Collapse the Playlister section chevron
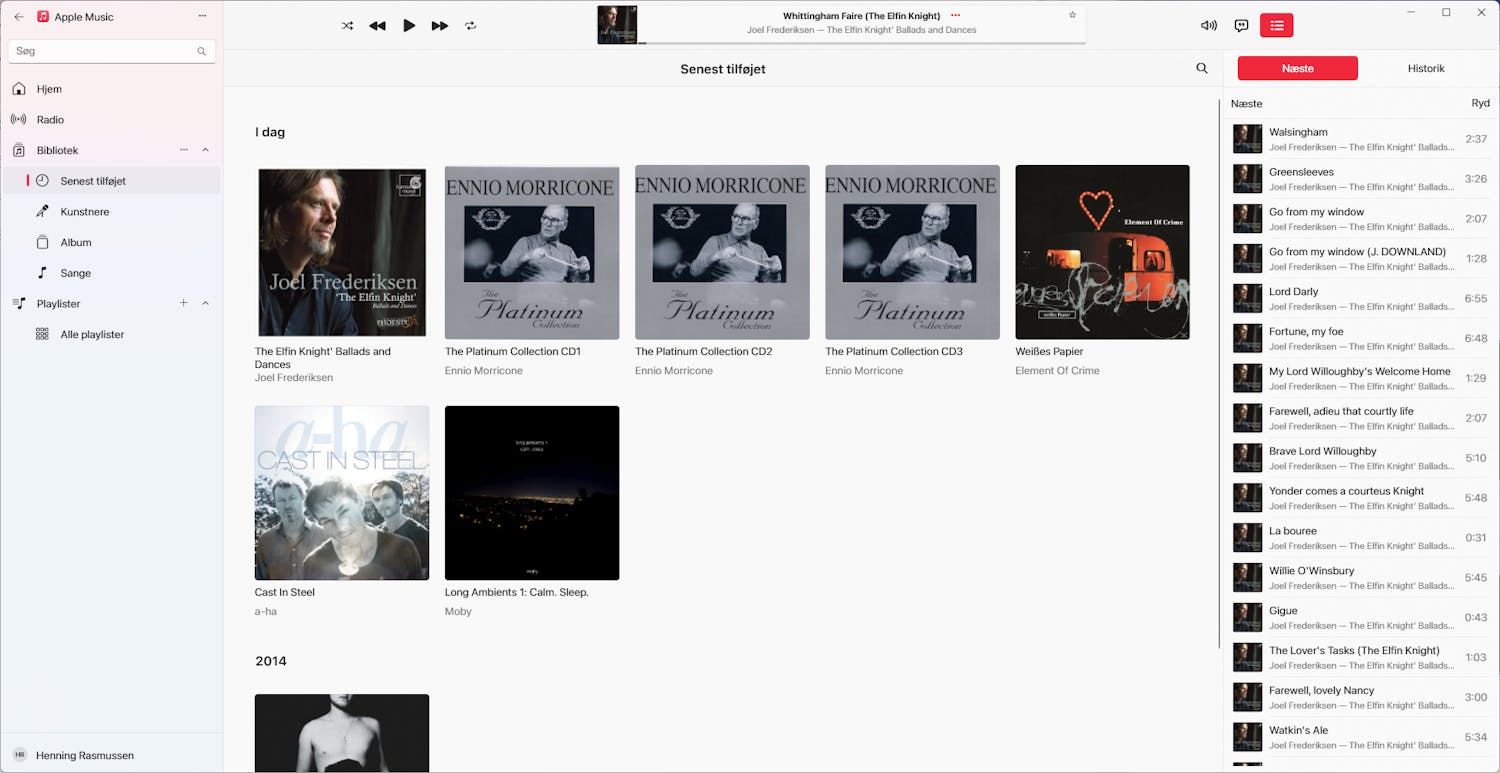This screenshot has width=1500, height=773. tap(205, 303)
